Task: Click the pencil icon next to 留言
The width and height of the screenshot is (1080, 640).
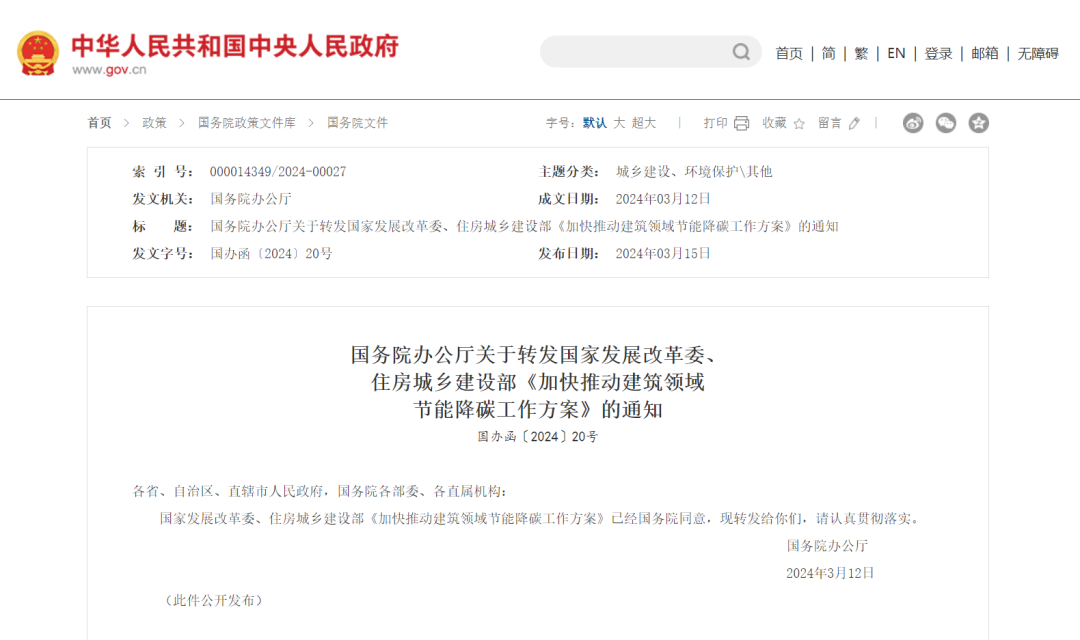Action: tap(855, 123)
